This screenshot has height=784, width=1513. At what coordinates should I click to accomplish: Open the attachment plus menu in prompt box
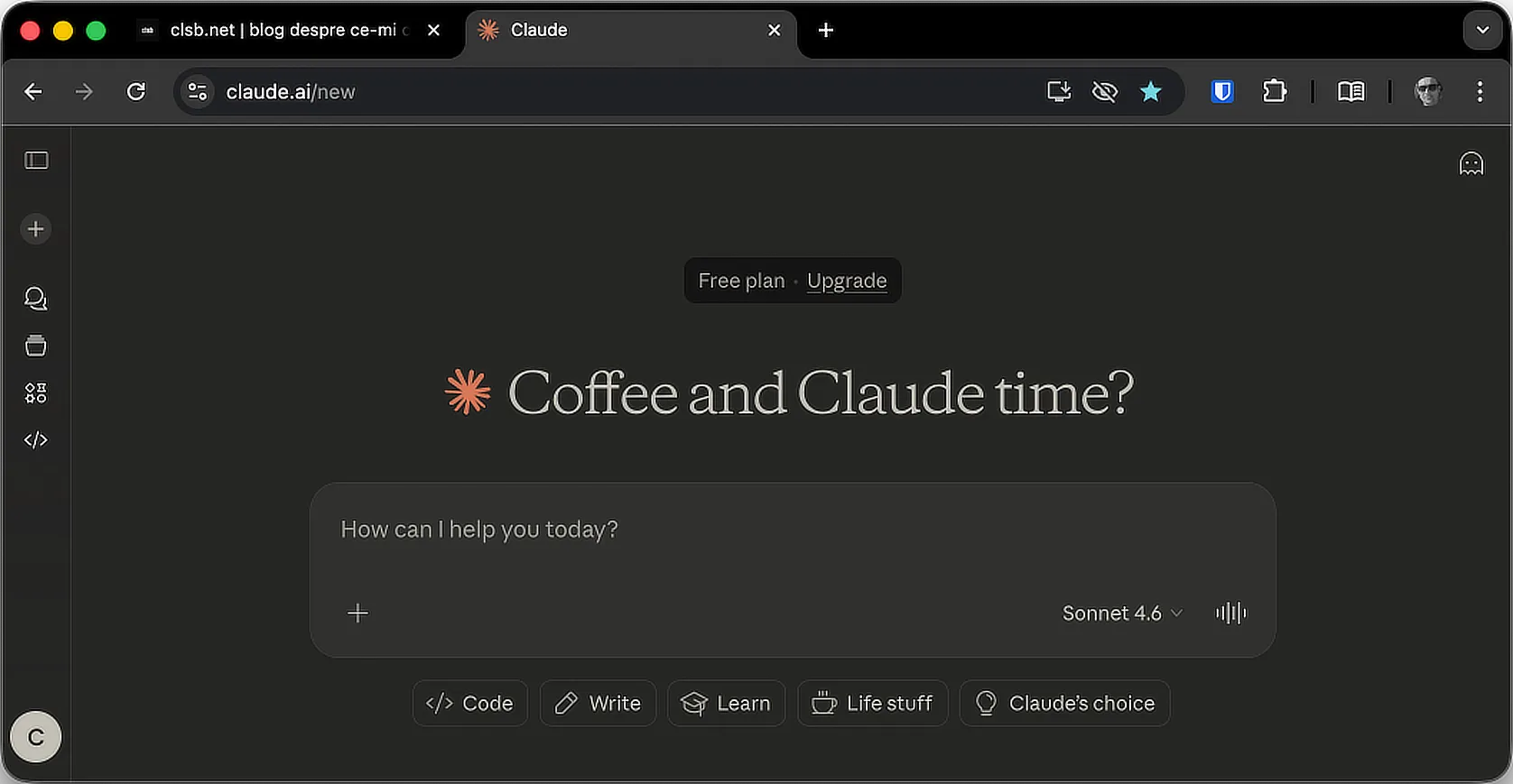coord(357,613)
